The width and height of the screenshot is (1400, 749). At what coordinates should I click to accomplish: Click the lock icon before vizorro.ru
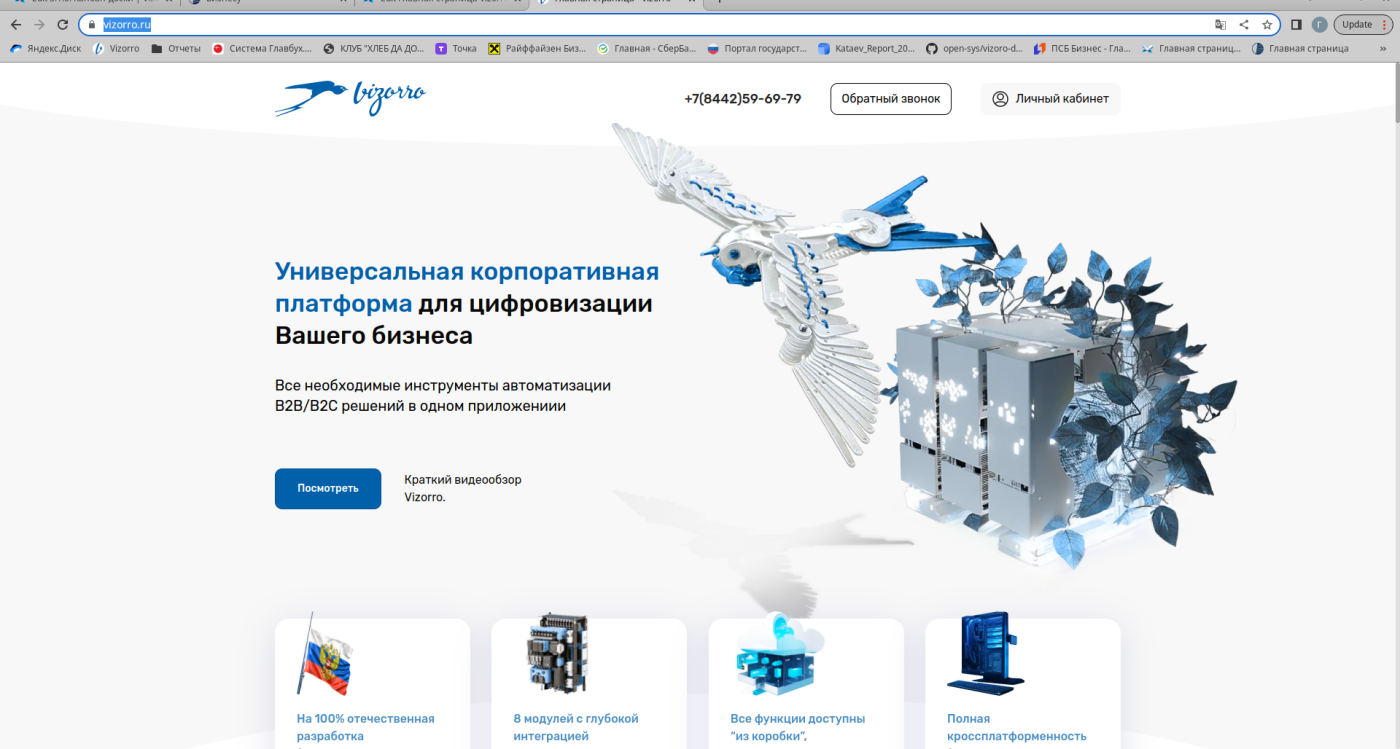coord(90,24)
